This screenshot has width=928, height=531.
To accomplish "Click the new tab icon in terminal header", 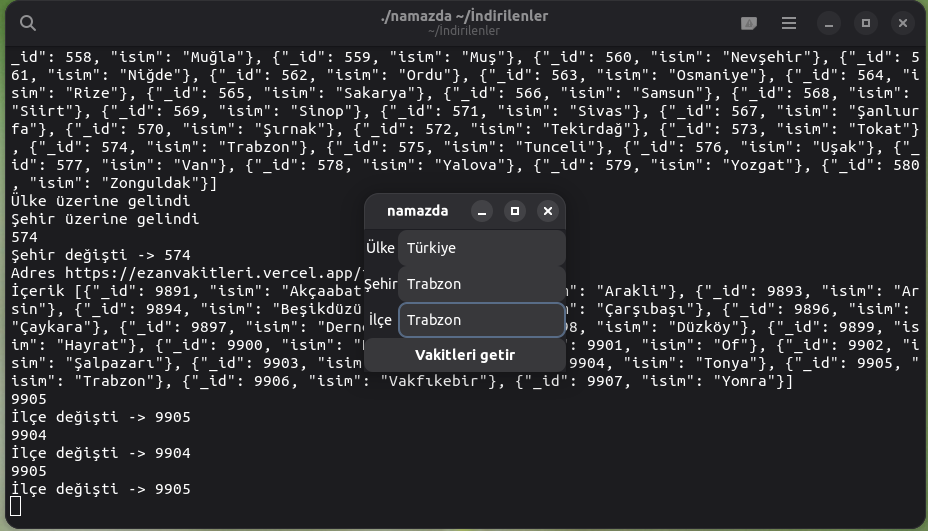I will pyautogui.click(x=749, y=23).
